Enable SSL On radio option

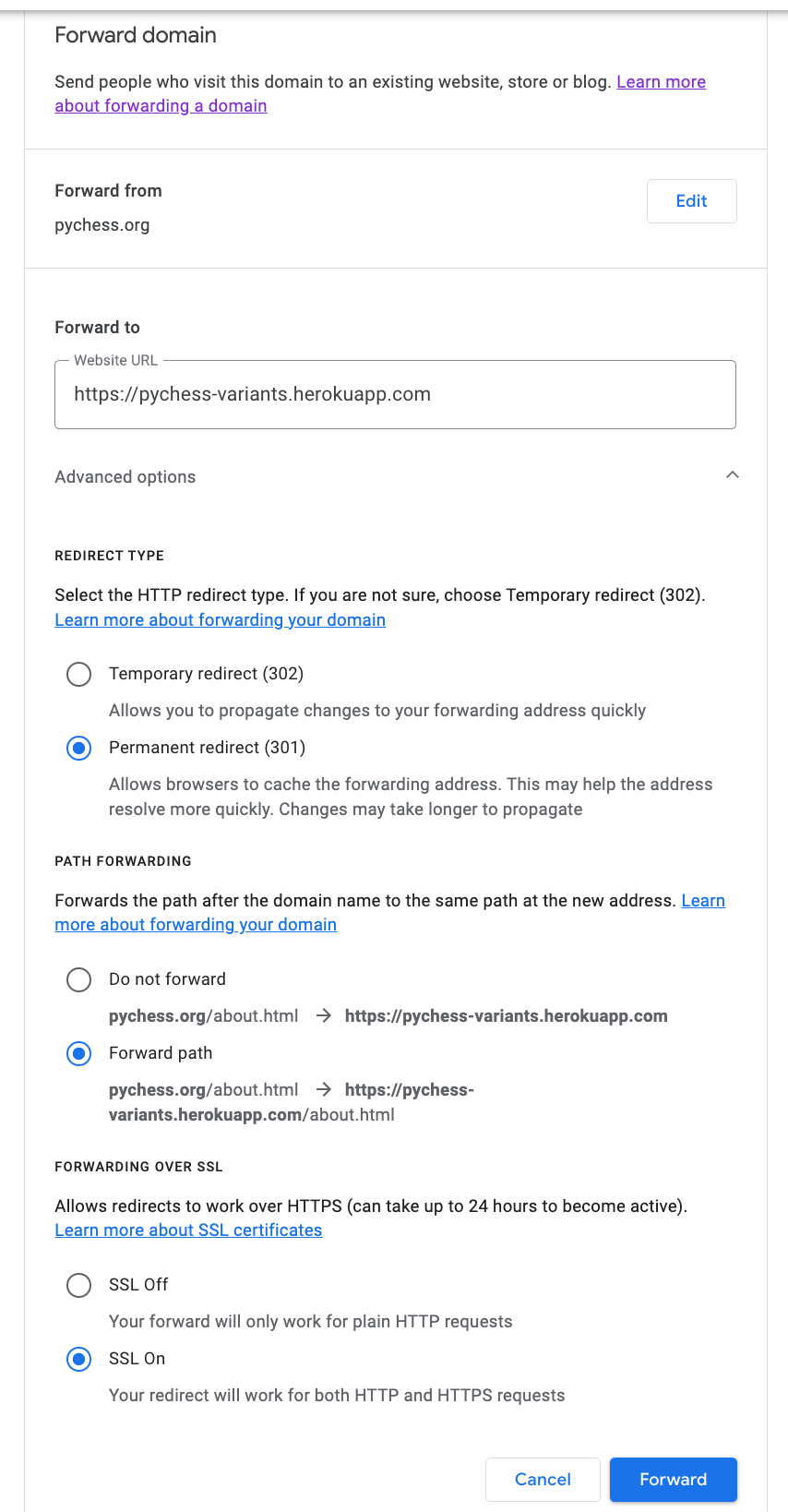79,1359
